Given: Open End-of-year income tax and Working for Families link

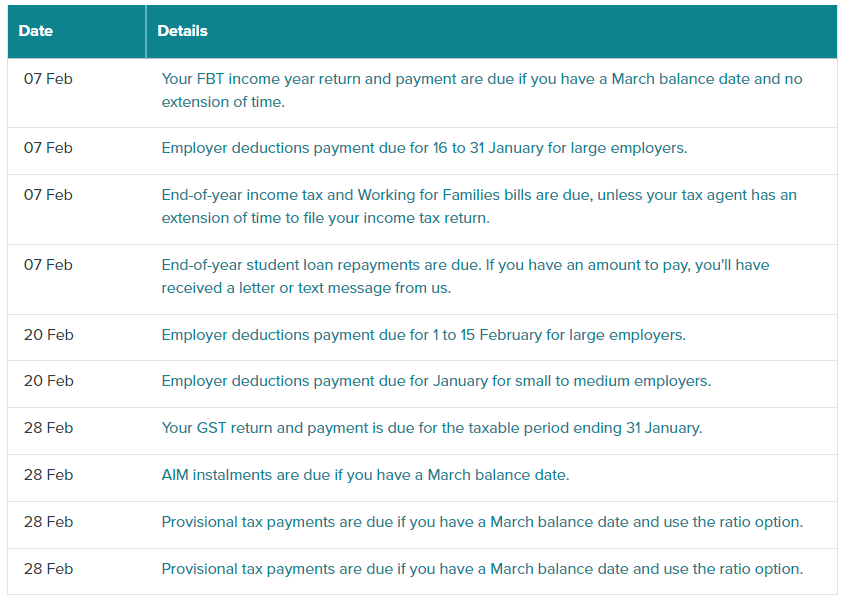Looking at the screenshot, I should pos(479,195).
